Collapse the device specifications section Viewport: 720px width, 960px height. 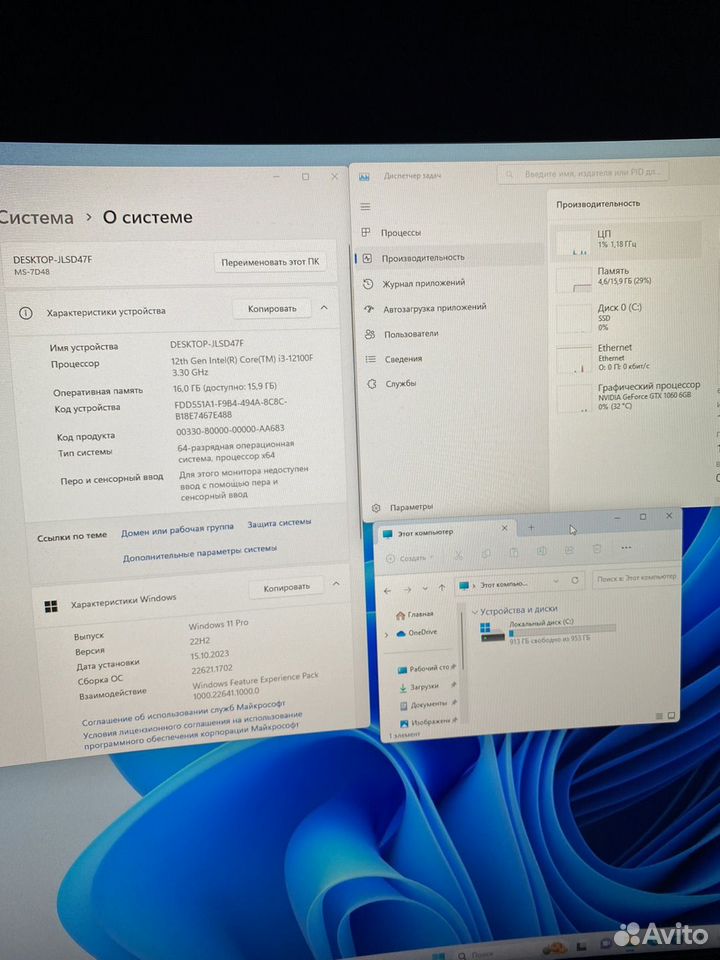point(323,309)
